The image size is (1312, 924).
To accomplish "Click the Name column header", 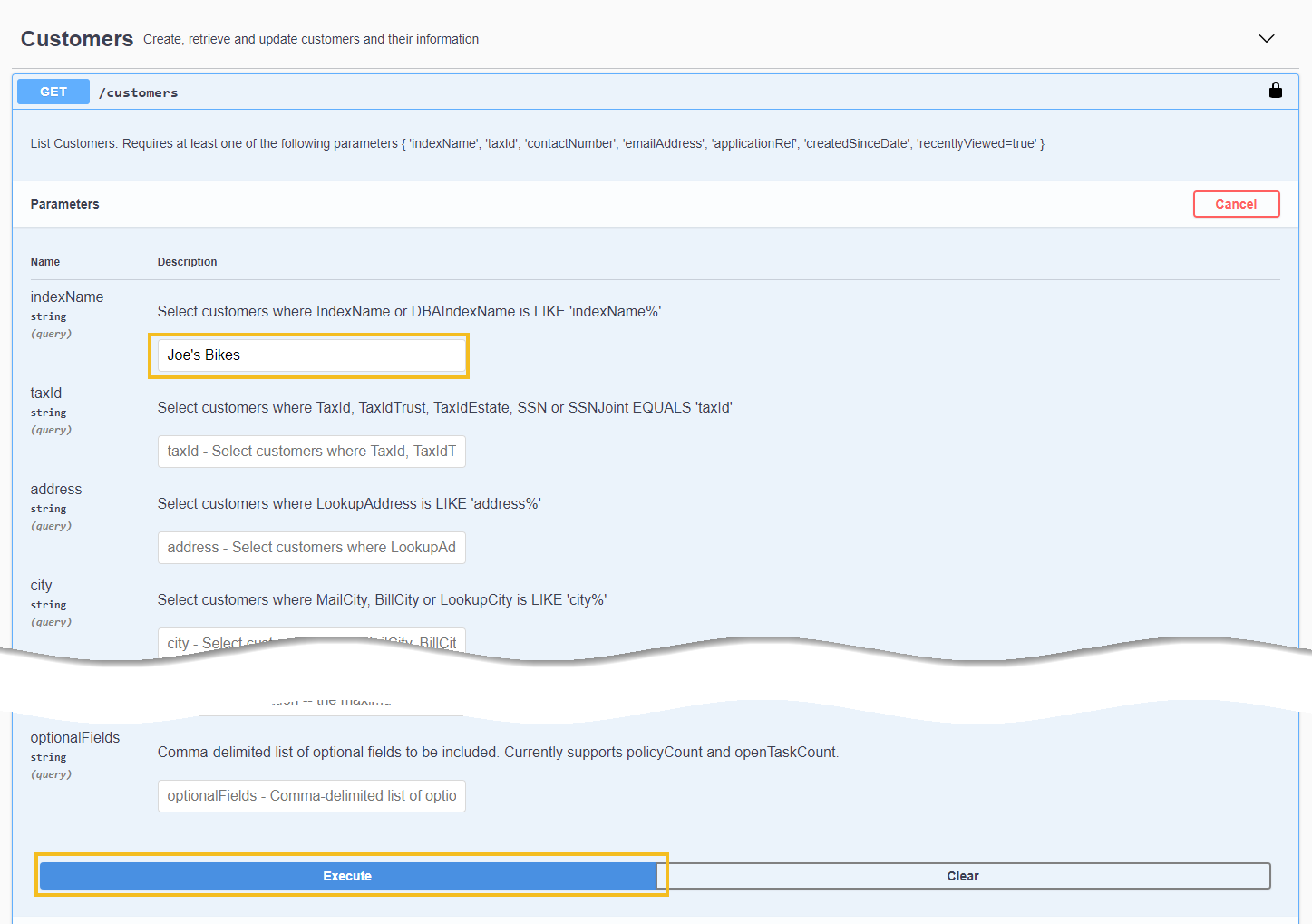I will click(45, 262).
